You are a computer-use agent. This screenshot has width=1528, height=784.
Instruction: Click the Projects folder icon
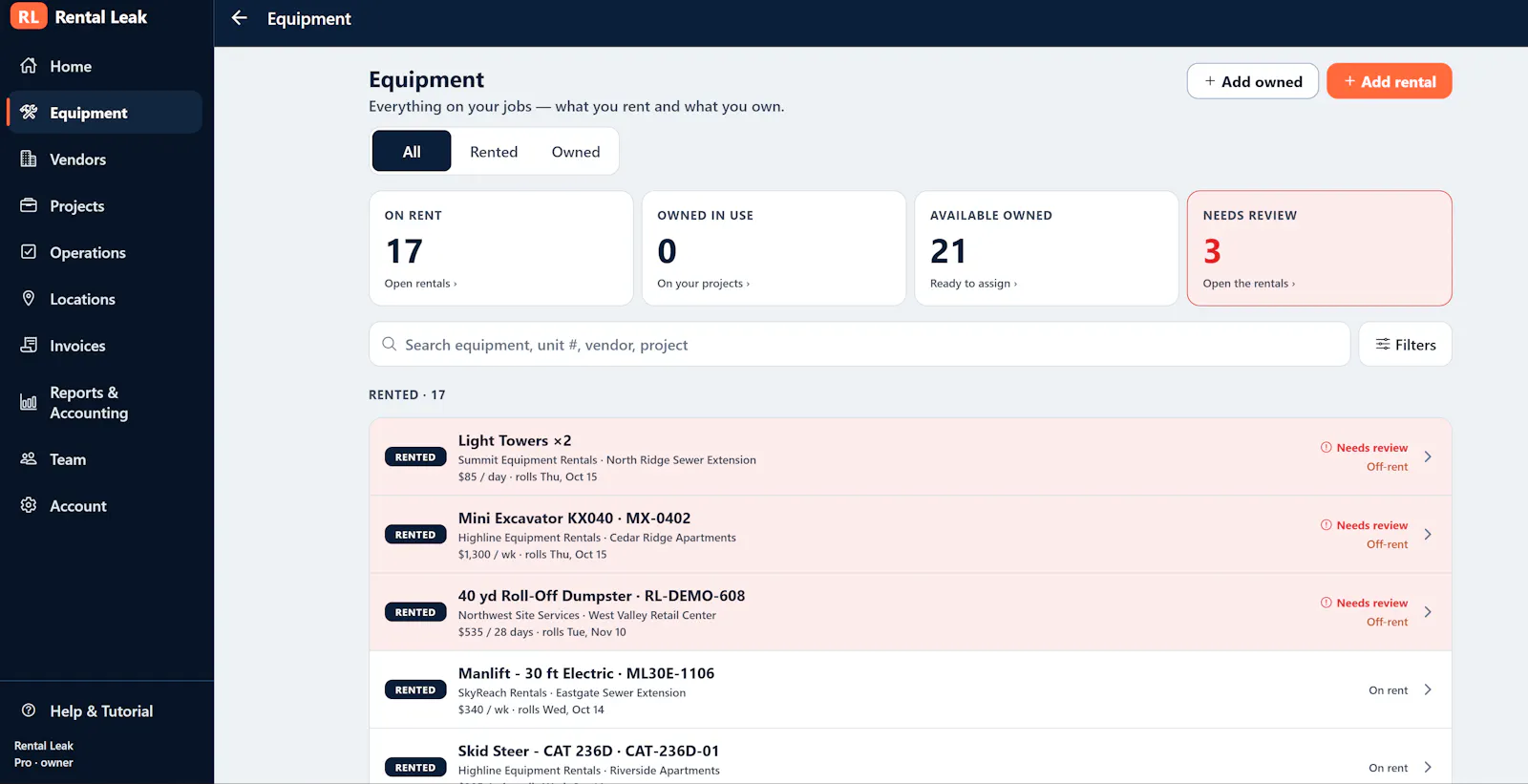[29, 206]
